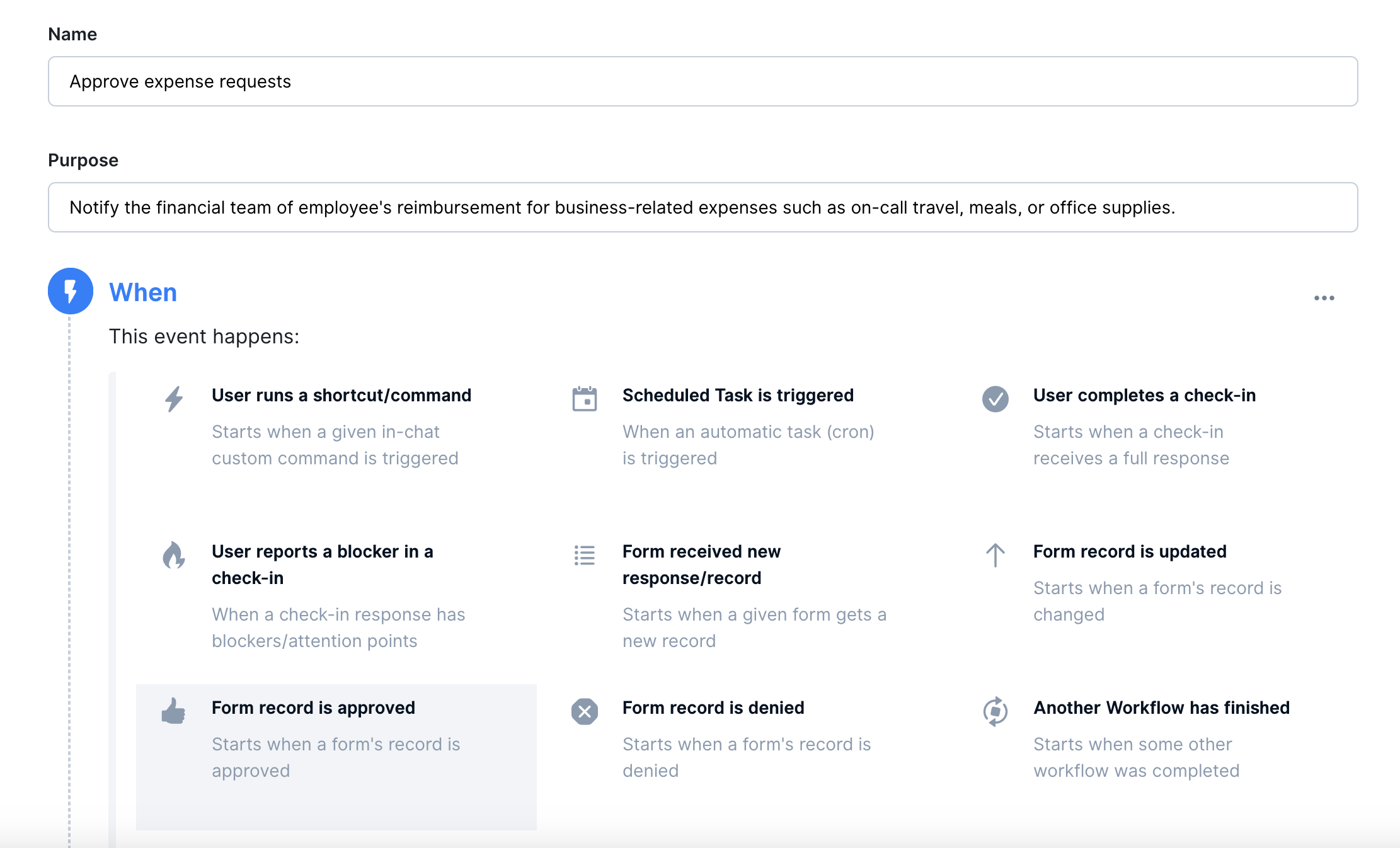The height and width of the screenshot is (848, 1400).
Task: Click 'When an automatic task (cron) is triggered' text
Action: tap(748, 445)
